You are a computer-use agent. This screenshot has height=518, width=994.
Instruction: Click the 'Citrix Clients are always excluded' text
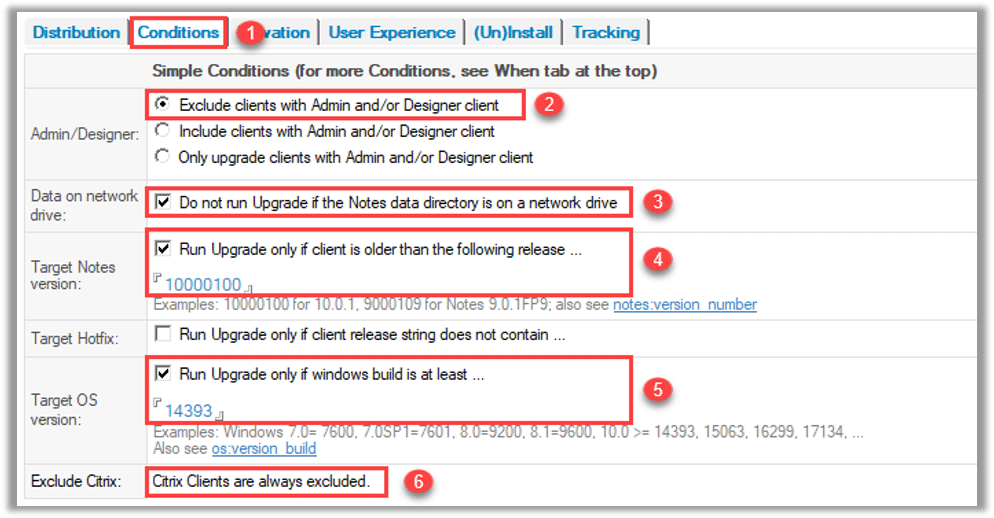point(261,482)
